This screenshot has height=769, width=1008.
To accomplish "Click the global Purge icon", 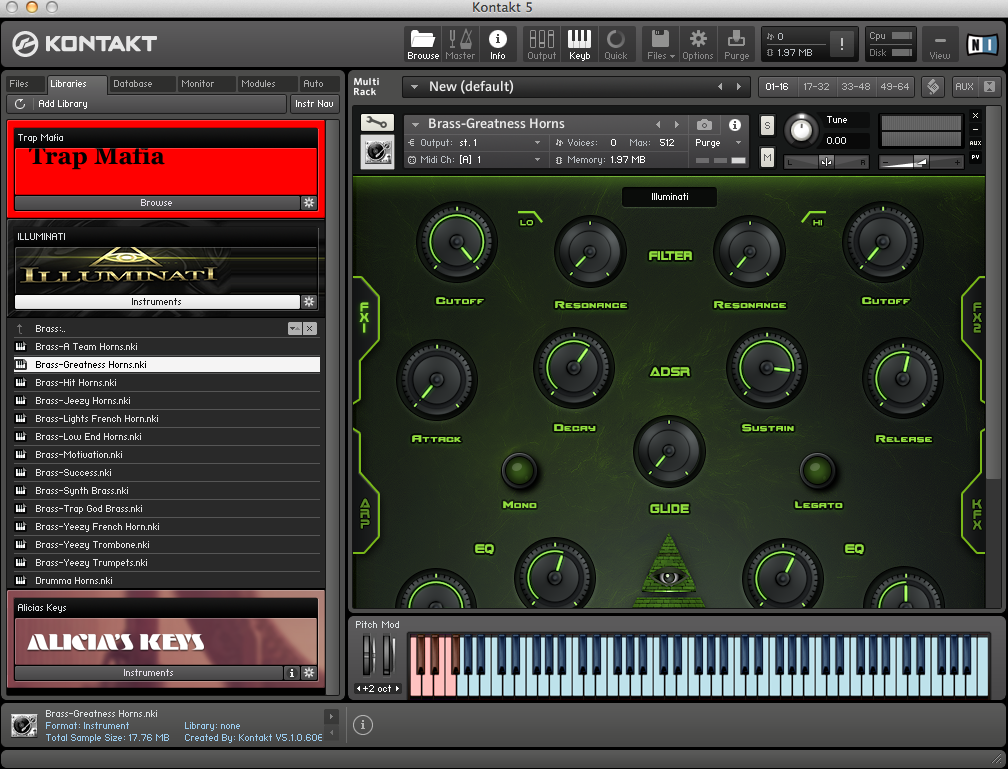I will pyautogui.click(x=737, y=44).
